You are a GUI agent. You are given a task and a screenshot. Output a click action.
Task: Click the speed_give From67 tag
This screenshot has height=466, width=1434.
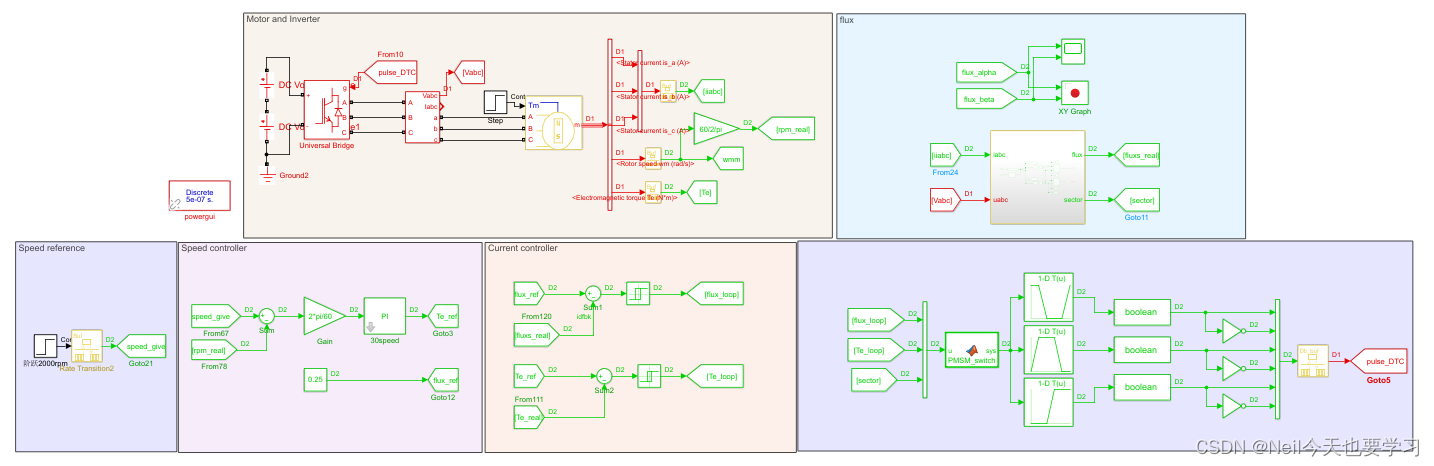tap(215, 317)
